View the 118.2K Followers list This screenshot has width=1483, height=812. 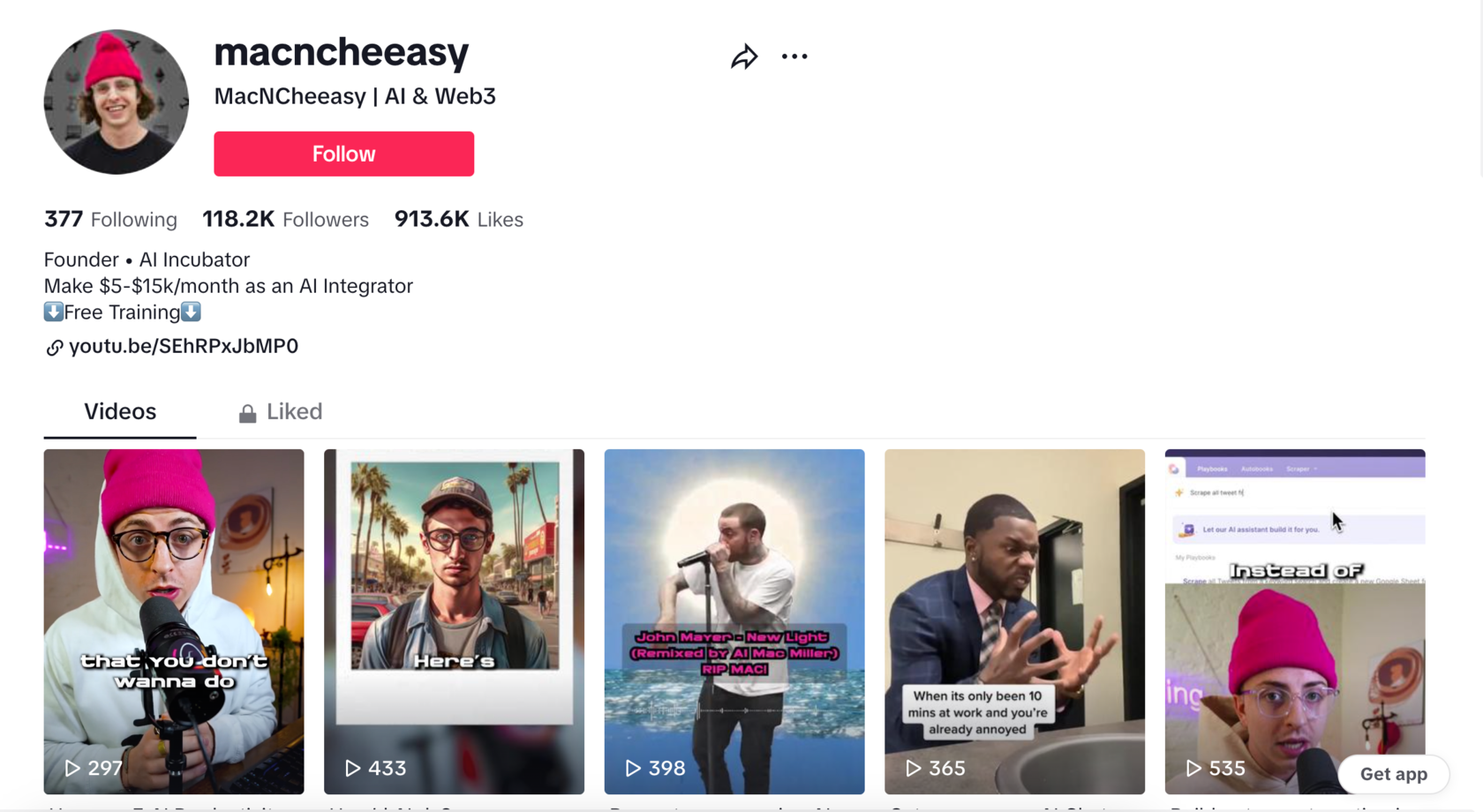click(285, 219)
